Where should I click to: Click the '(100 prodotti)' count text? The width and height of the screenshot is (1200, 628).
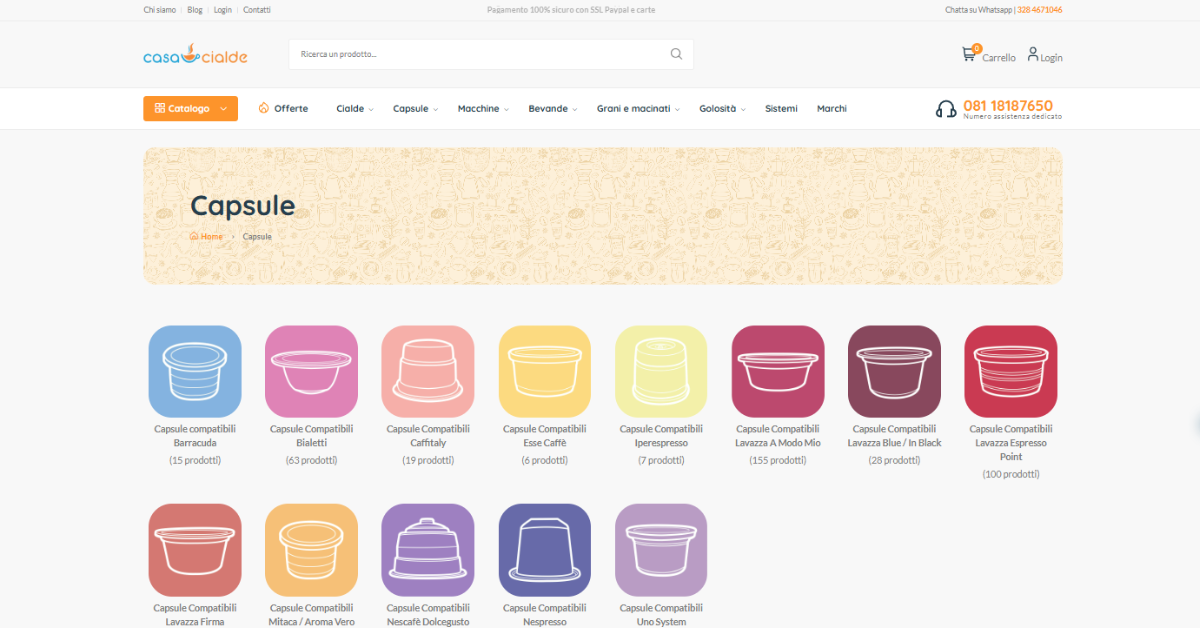(x=1011, y=474)
